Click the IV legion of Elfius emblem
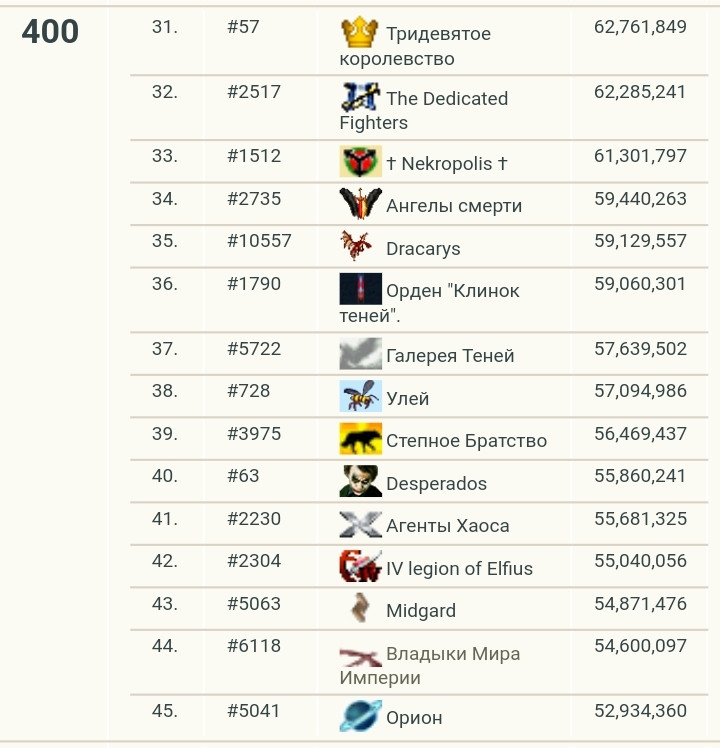 click(360, 567)
